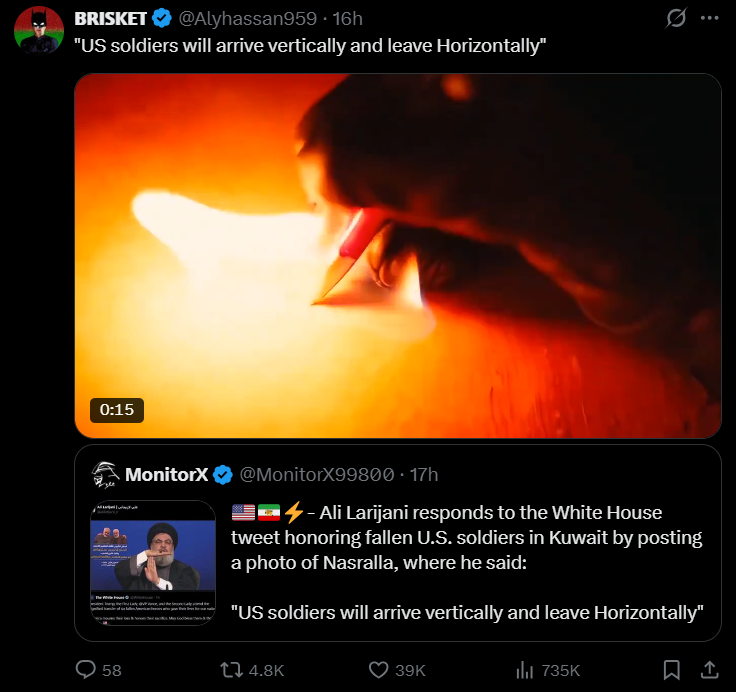736x692 pixels.
Task: Open quoted tweet text about Ali Larijani
Action: 467,562
